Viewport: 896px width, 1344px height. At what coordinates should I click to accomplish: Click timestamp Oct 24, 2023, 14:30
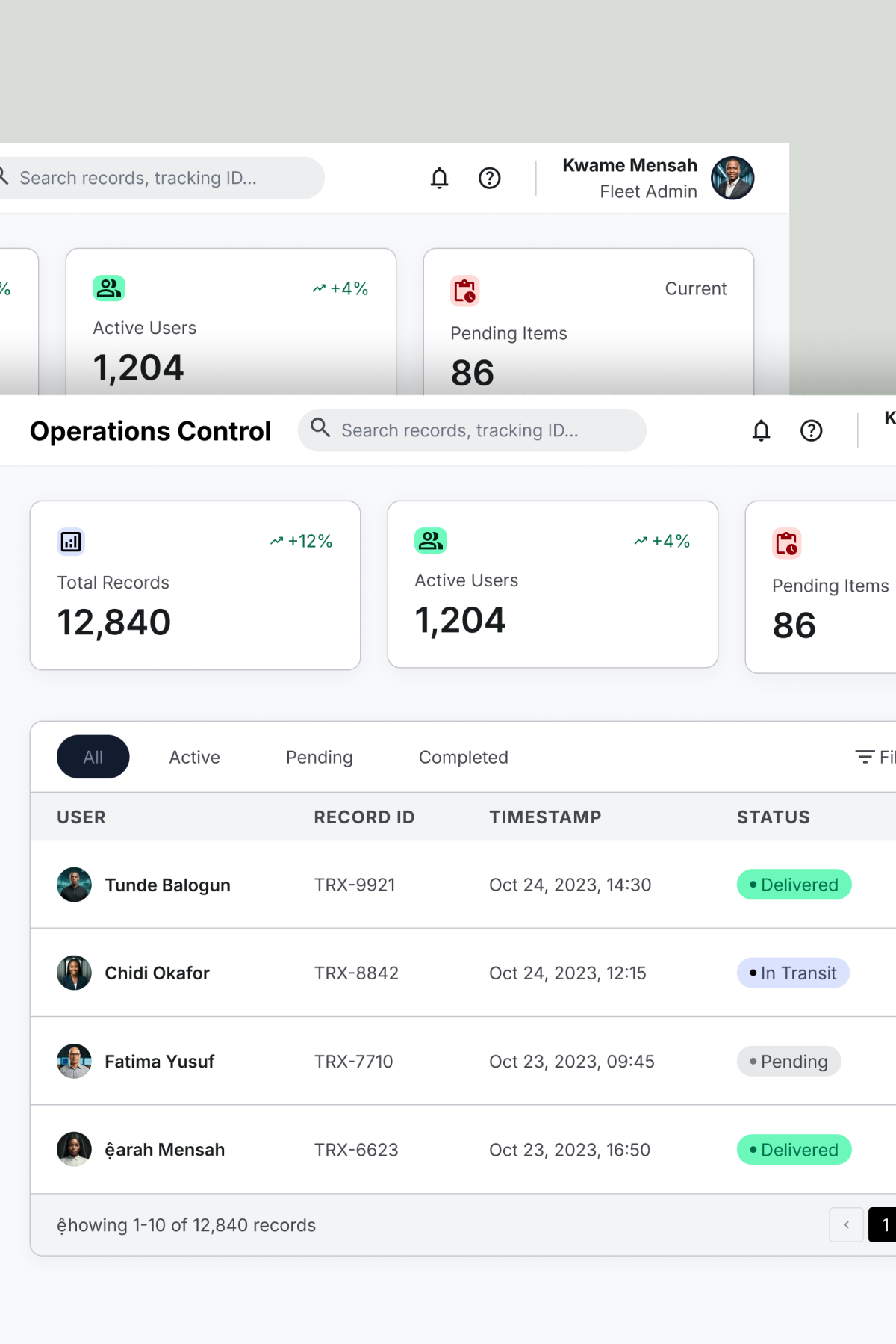pyautogui.click(x=570, y=885)
